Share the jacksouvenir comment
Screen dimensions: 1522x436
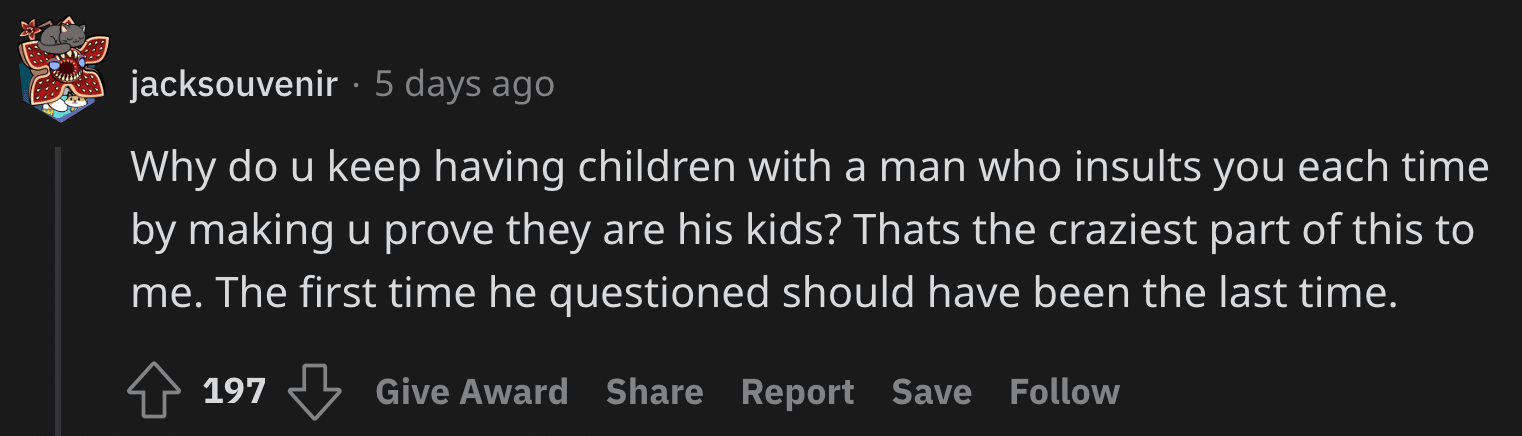point(654,392)
